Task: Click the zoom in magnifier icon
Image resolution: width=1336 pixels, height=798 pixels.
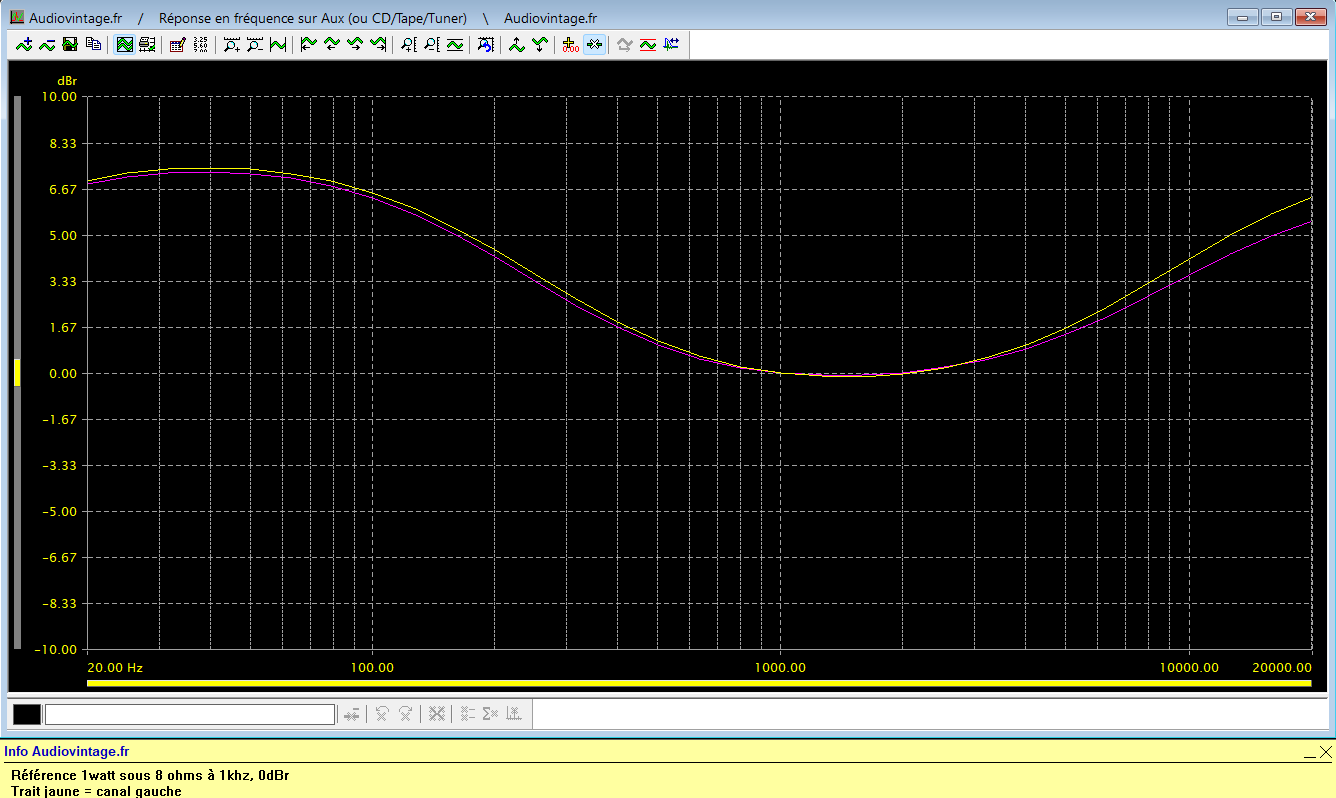Action: (x=231, y=44)
